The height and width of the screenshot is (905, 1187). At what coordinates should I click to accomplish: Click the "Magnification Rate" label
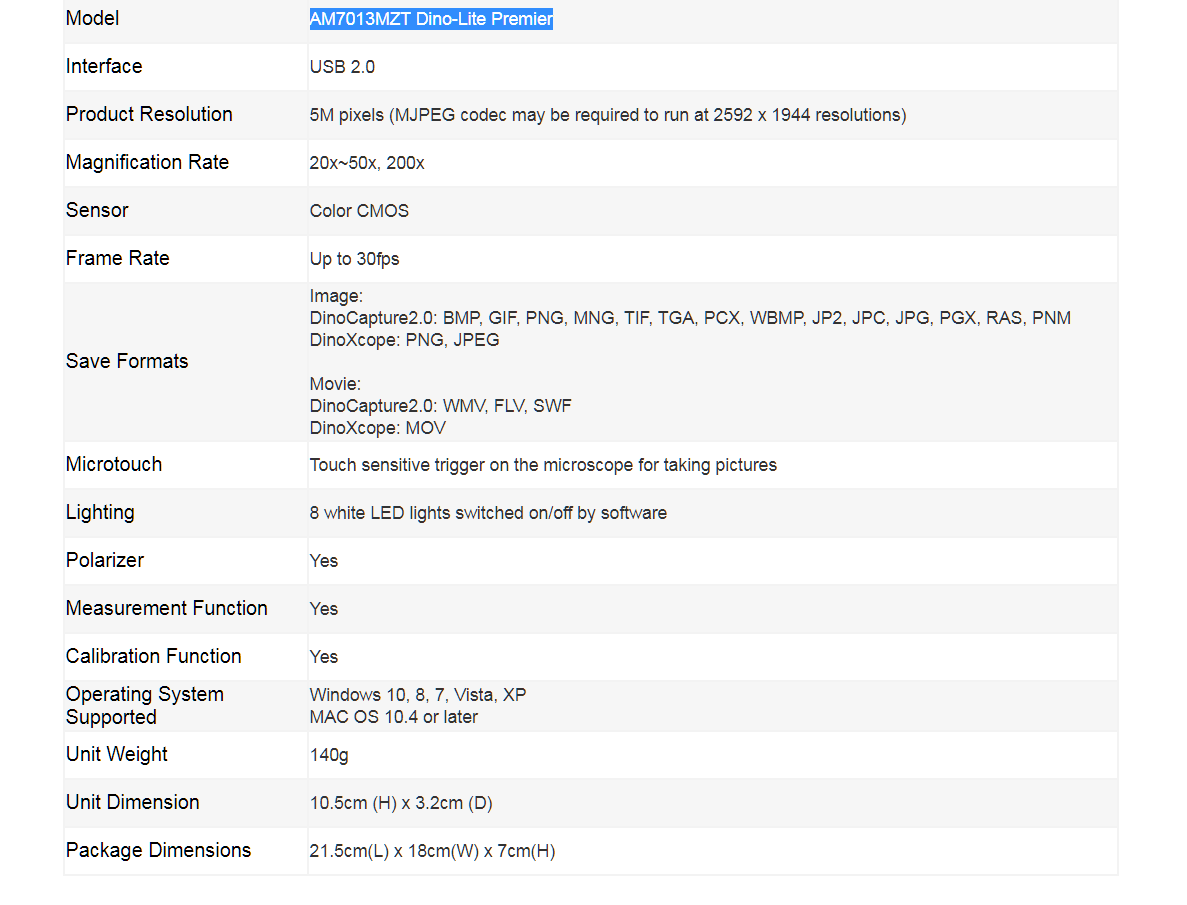tap(148, 162)
